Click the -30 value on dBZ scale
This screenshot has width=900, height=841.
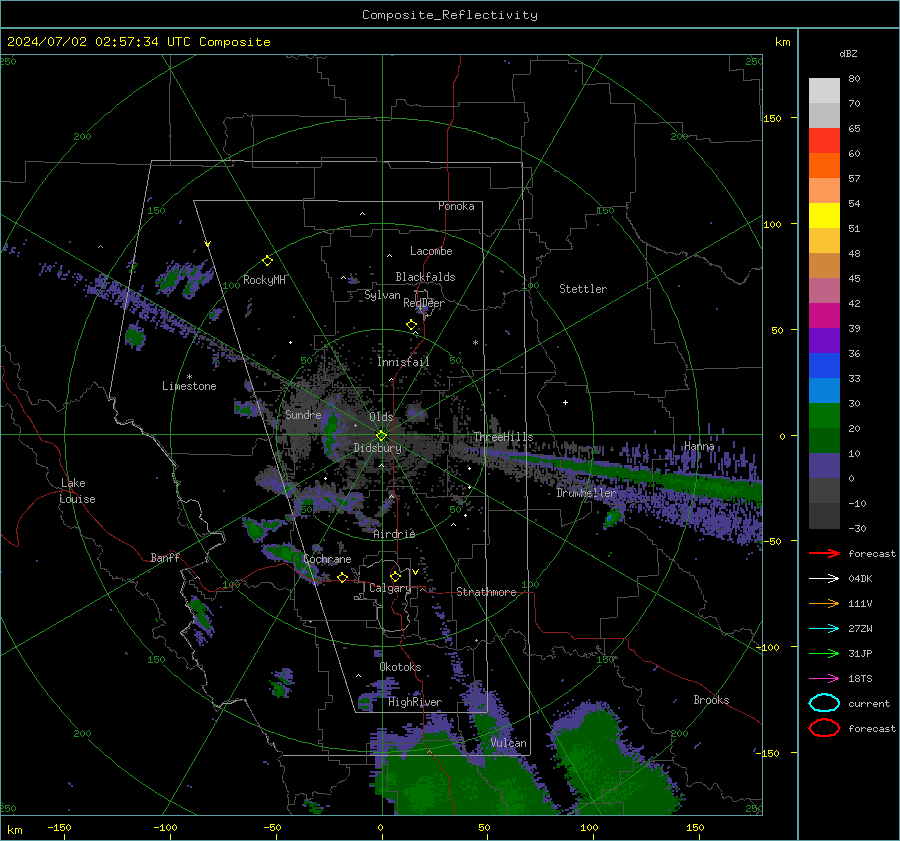point(857,528)
